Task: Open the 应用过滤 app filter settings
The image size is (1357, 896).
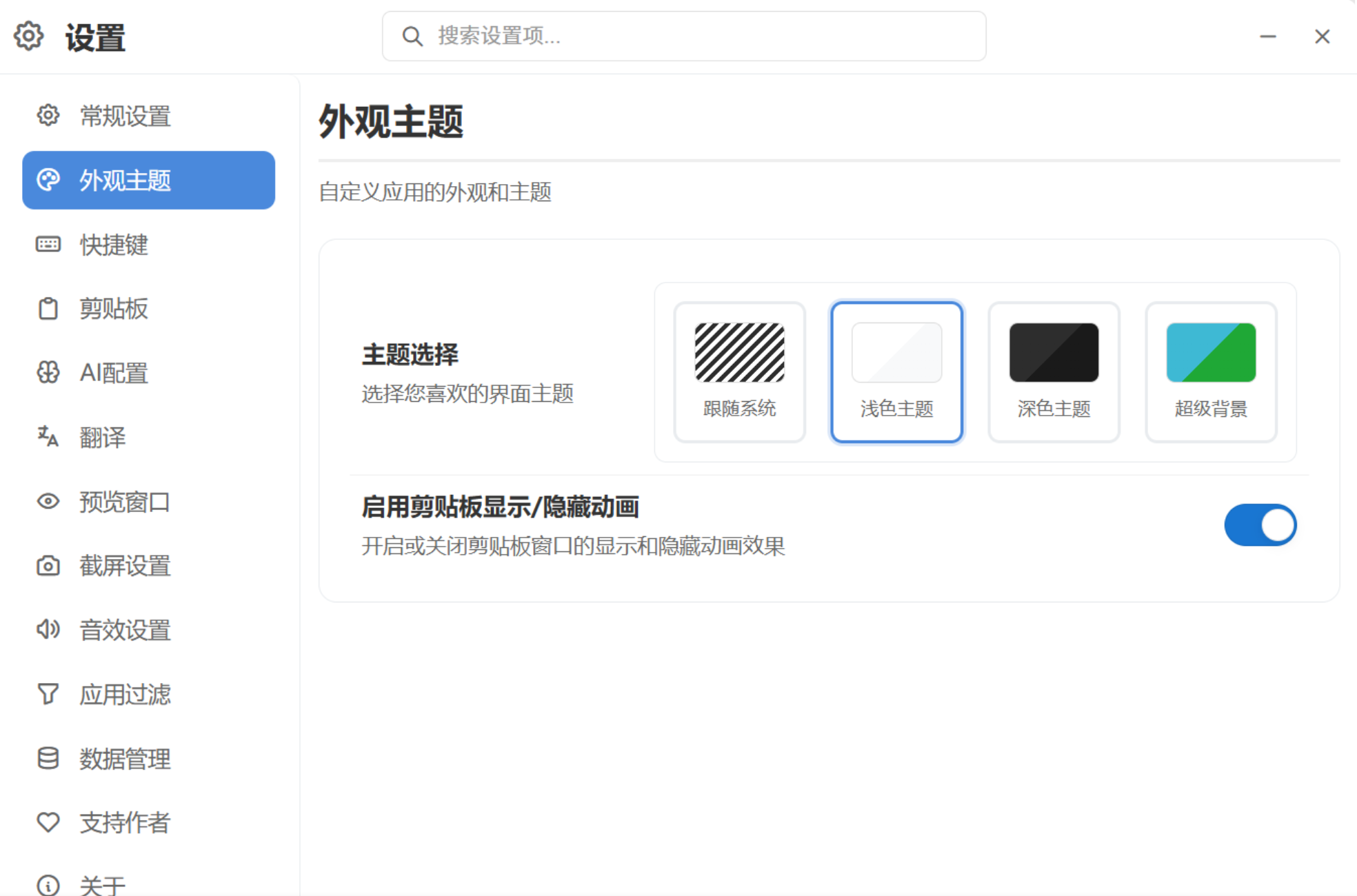Action: pyautogui.click(x=125, y=695)
